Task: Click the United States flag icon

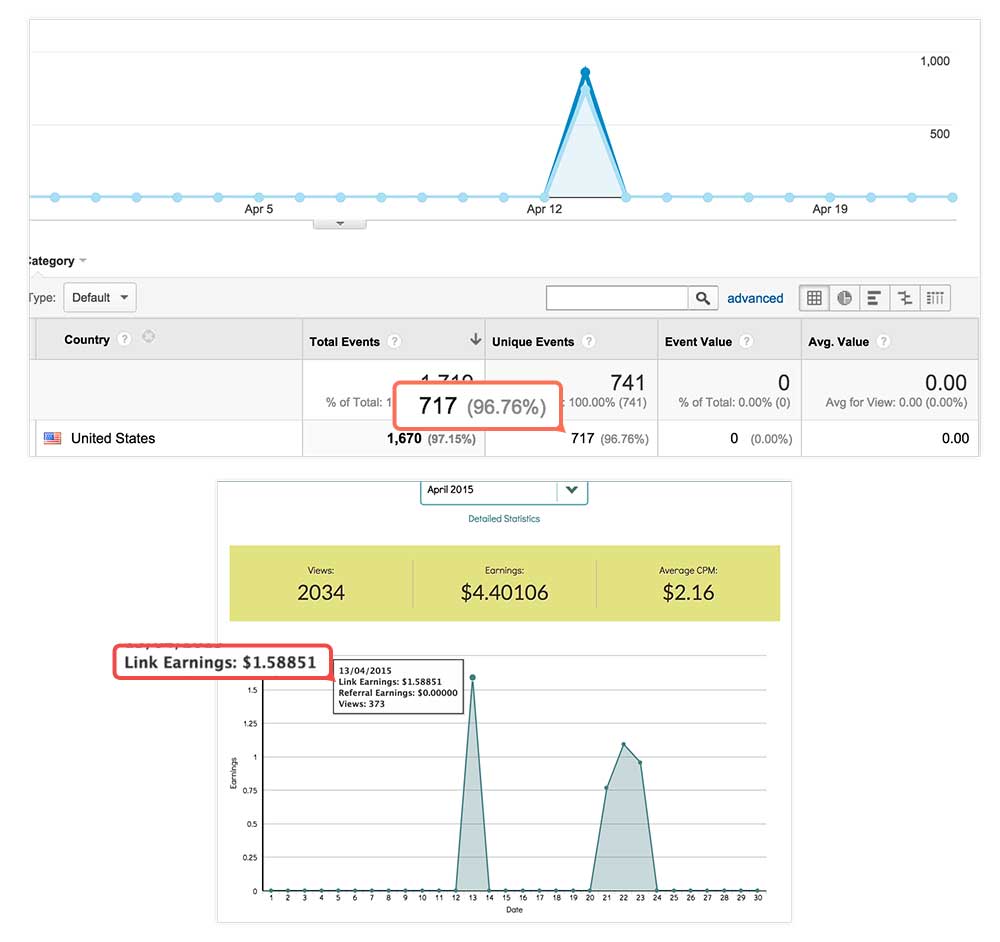Action: click(x=52, y=438)
